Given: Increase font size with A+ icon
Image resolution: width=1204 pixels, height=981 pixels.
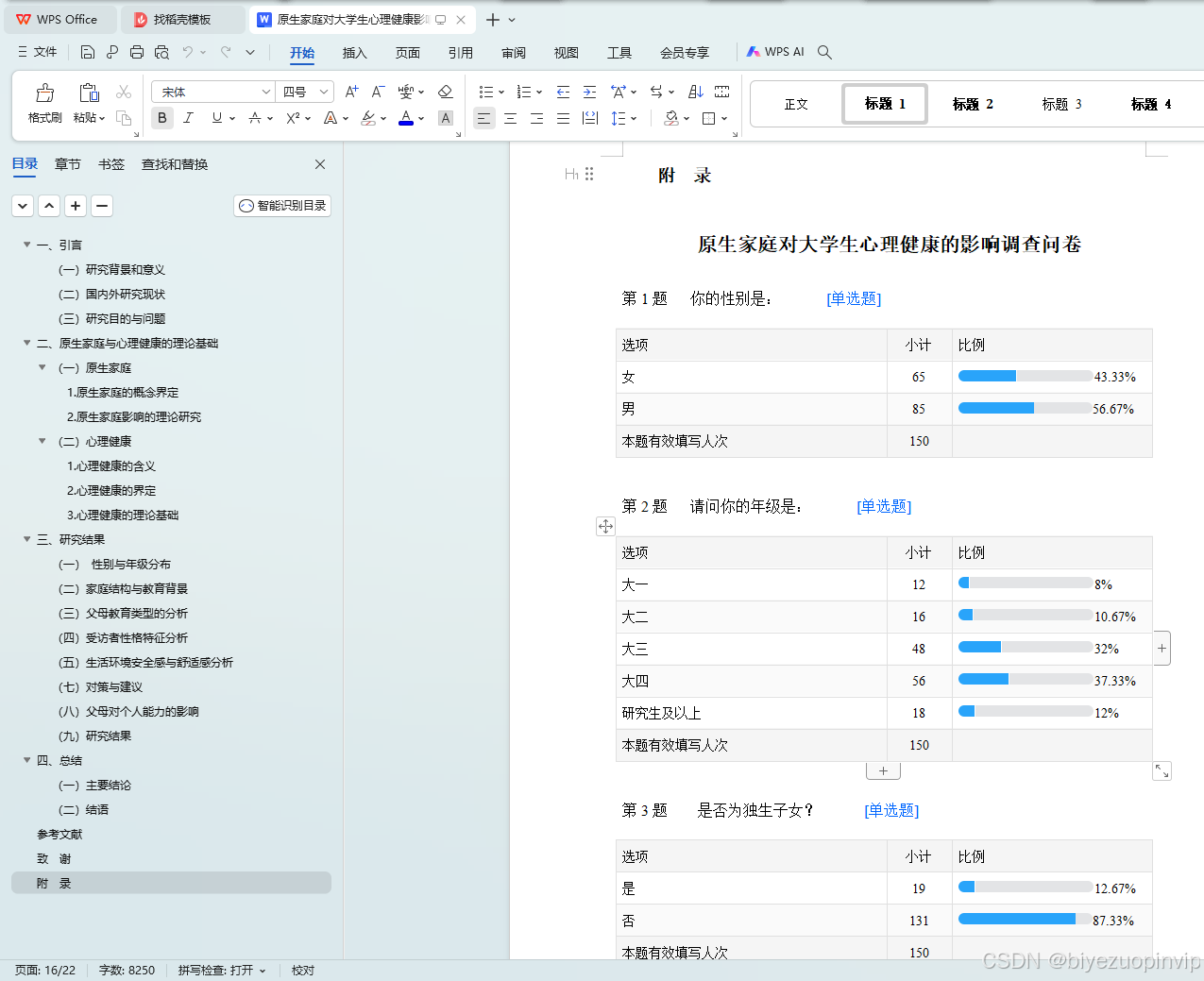Looking at the screenshot, I should (351, 92).
